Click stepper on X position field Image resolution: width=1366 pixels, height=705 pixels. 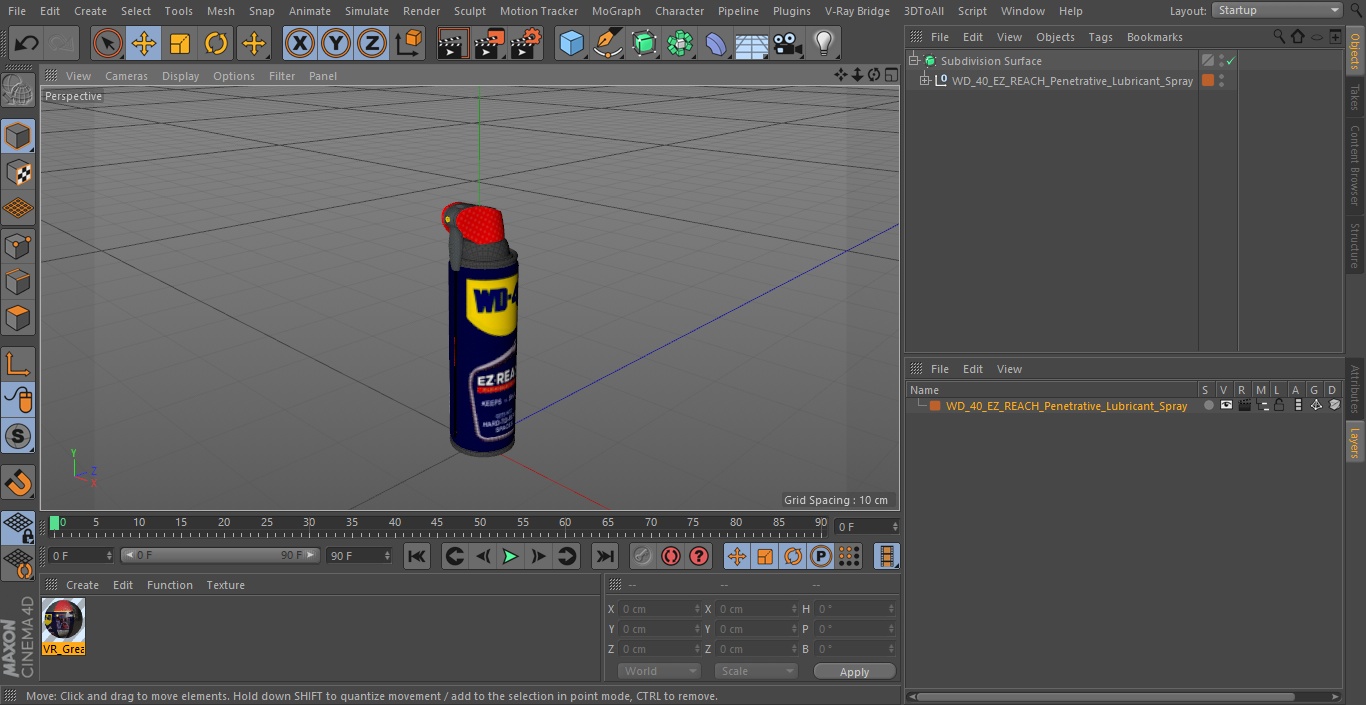(x=697, y=609)
